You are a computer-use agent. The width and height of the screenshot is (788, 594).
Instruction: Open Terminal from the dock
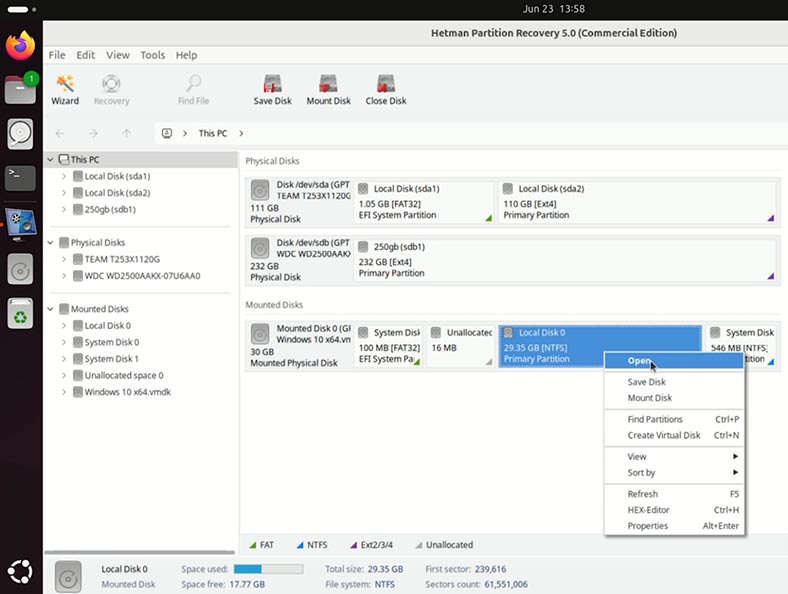(21, 178)
